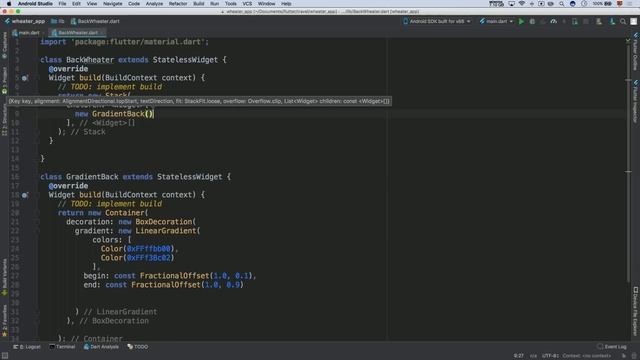Click the color value 0xFFffbb00 in code
The height and width of the screenshot is (360, 640).
148,249
